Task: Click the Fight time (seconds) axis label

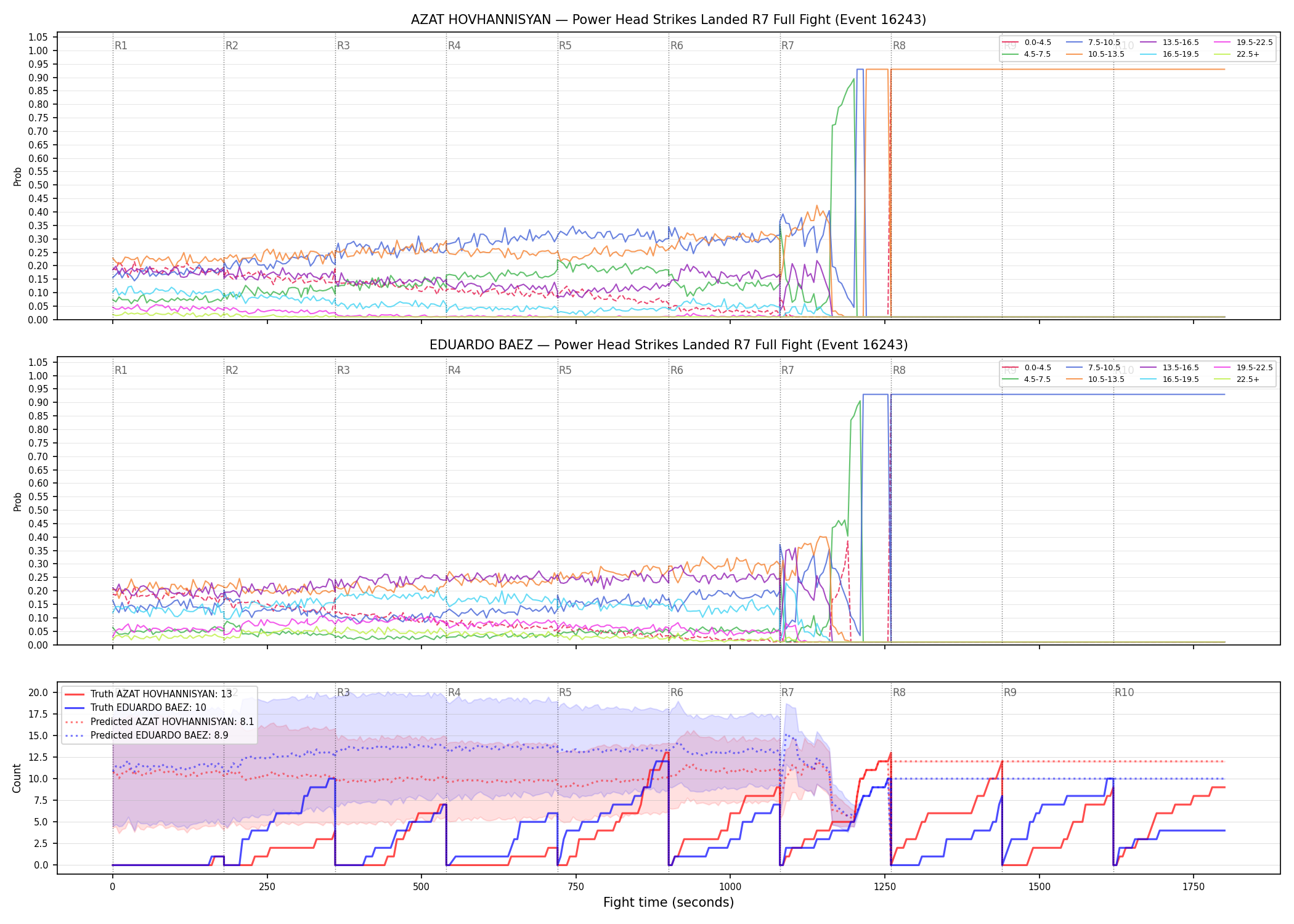Action: [669, 902]
